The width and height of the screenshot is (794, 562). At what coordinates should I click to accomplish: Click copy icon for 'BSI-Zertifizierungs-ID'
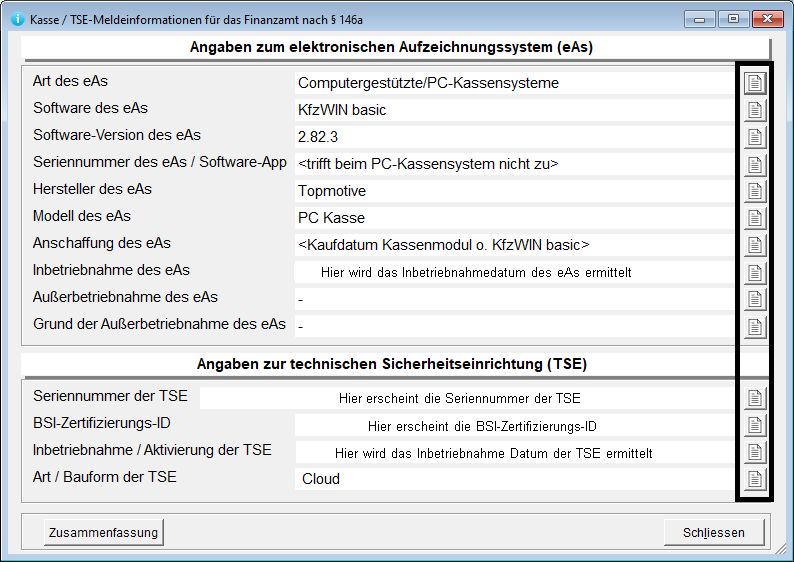tap(755, 425)
